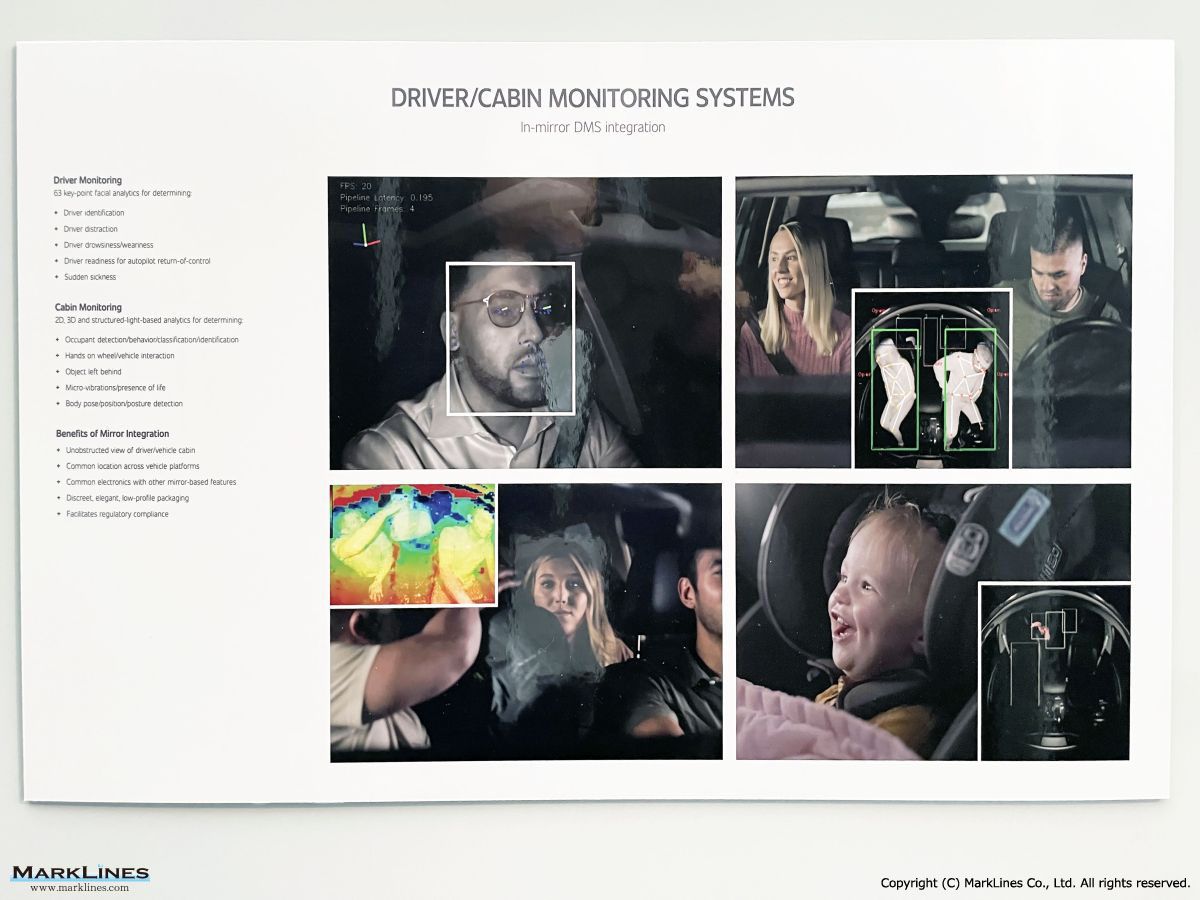Click 'Common electronics with other mirror-based features' bullet
This screenshot has height=900, width=1200.
point(150,482)
